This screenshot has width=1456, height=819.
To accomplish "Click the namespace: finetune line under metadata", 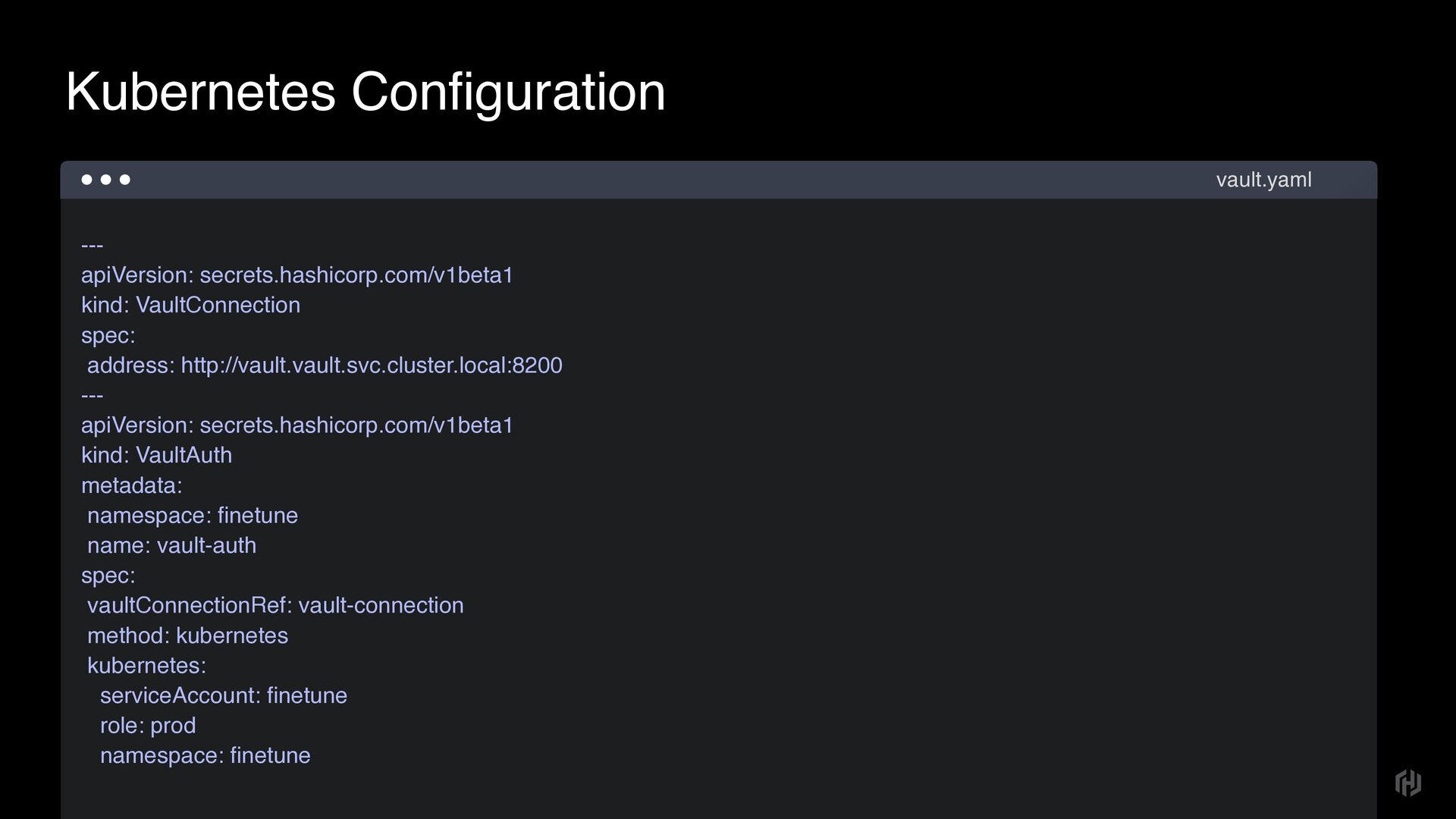I will [192, 516].
